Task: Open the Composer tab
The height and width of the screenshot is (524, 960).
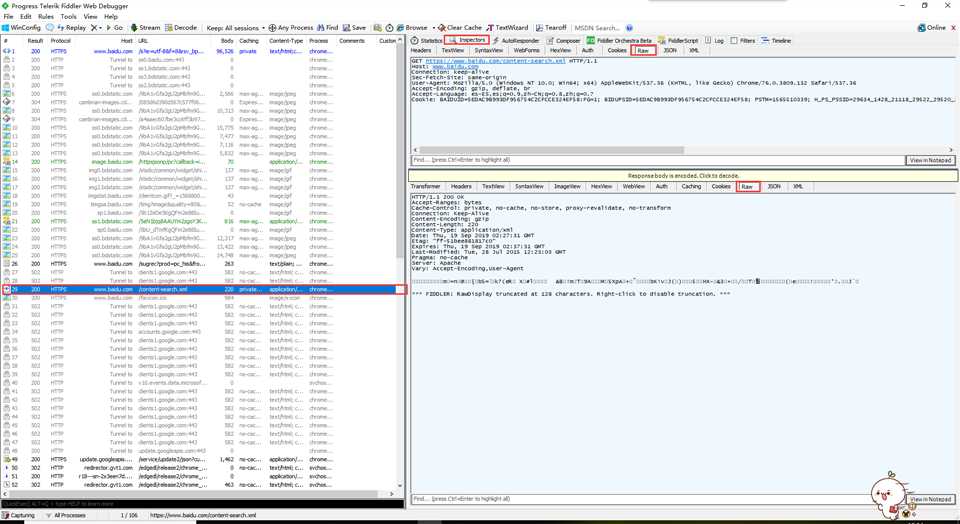Action: point(563,40)
